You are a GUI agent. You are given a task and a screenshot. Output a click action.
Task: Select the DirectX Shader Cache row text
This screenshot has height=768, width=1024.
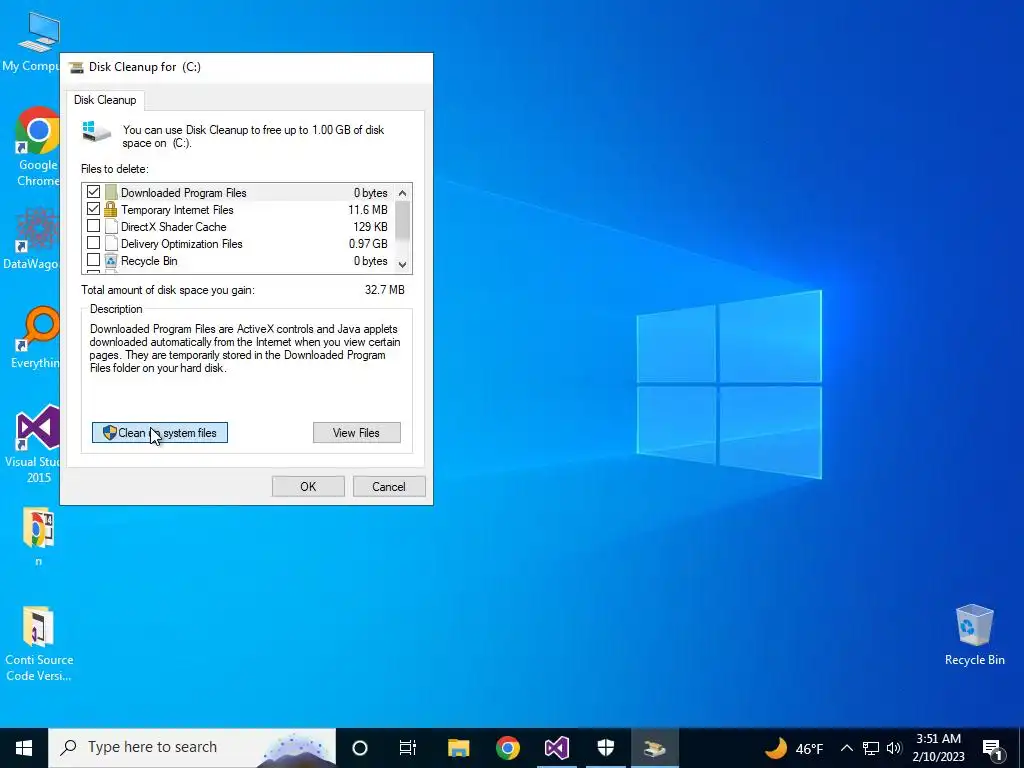[x=174, y=227]
